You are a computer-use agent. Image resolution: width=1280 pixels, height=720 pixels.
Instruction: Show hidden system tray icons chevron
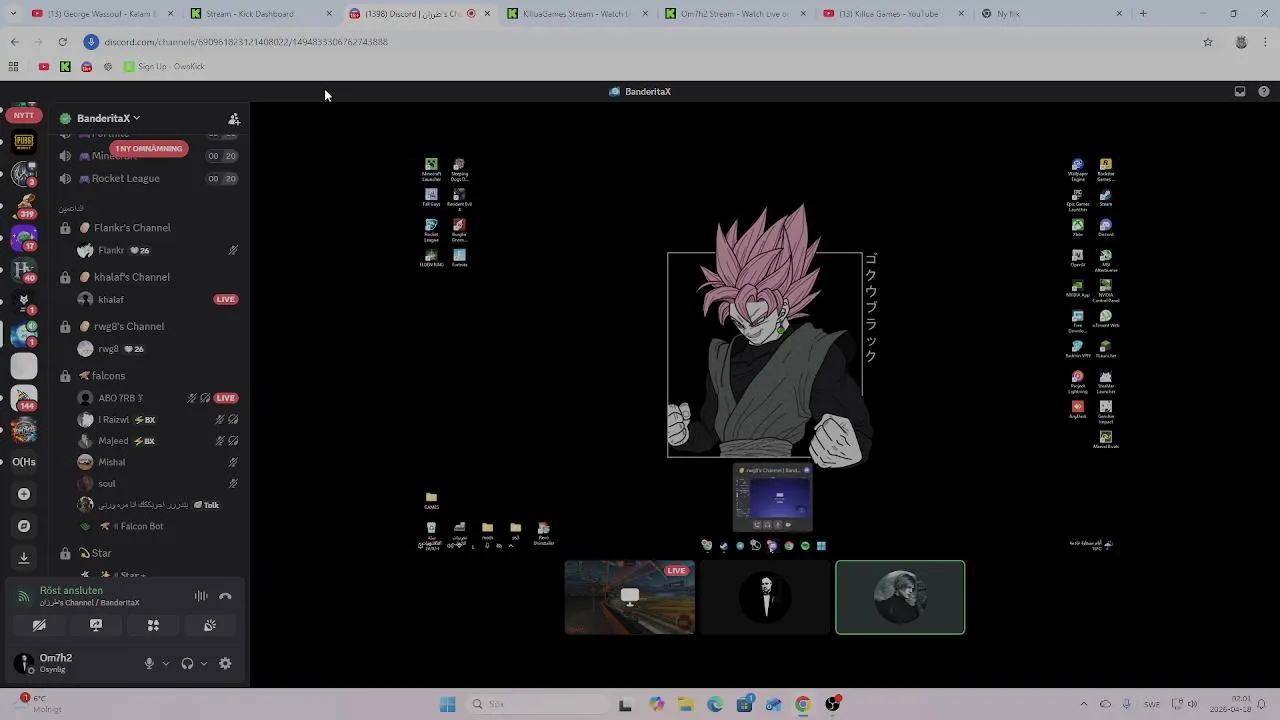[x=1084, y=704]
